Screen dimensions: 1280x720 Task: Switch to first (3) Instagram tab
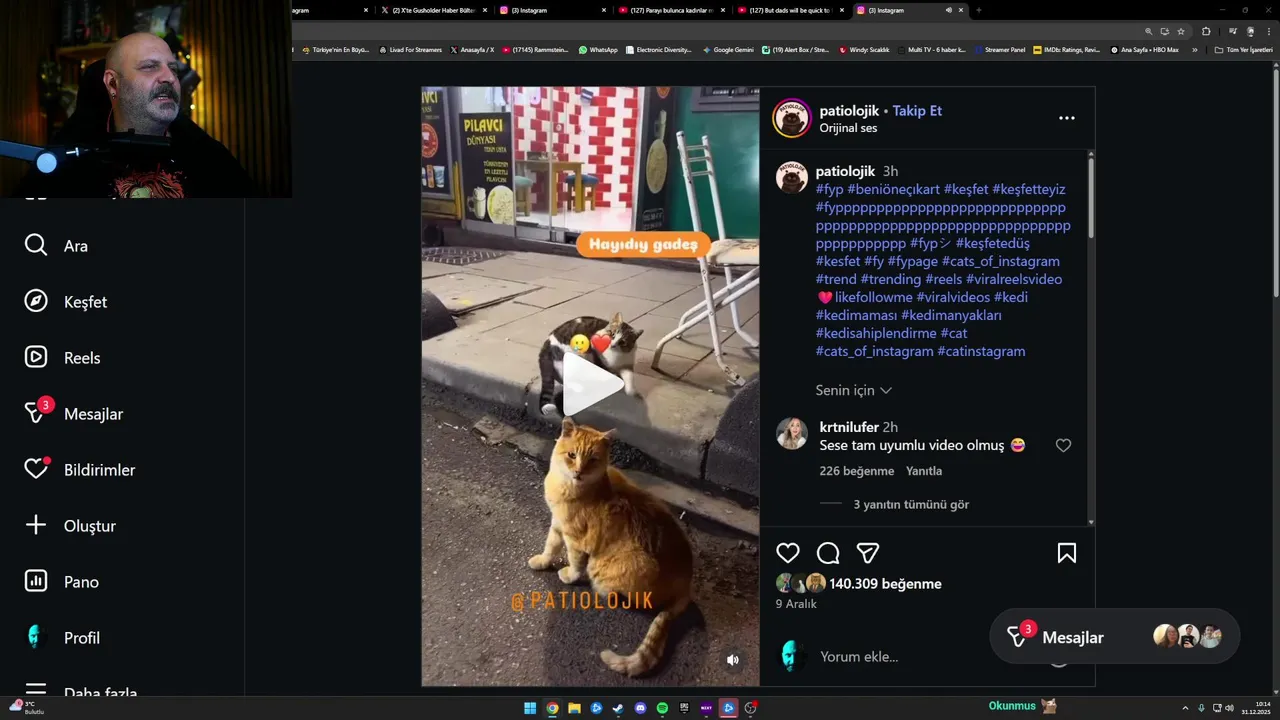click(x=551, y=10)
